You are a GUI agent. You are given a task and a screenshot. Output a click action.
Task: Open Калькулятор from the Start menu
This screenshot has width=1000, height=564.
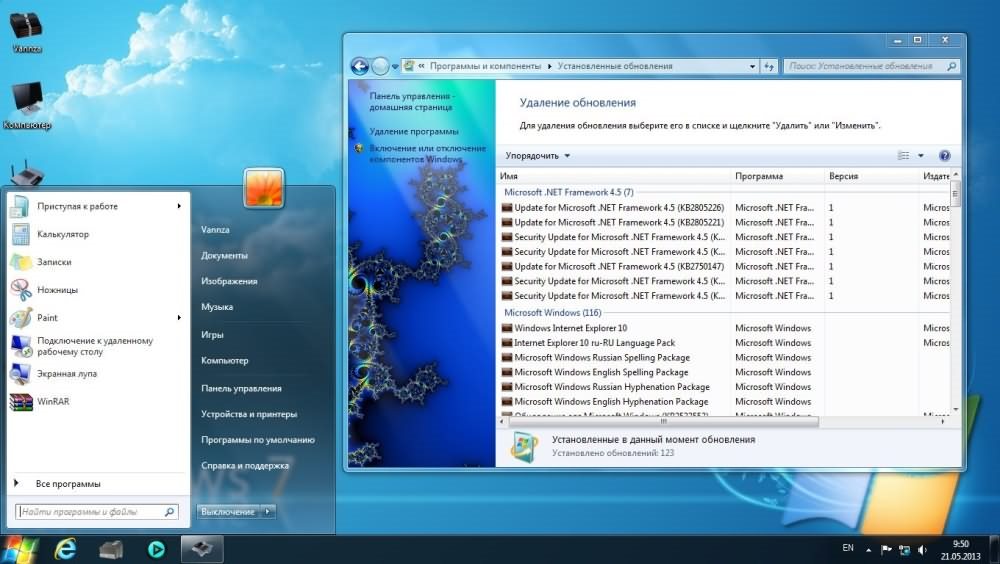pyautogui.click(x=63, y=234)
